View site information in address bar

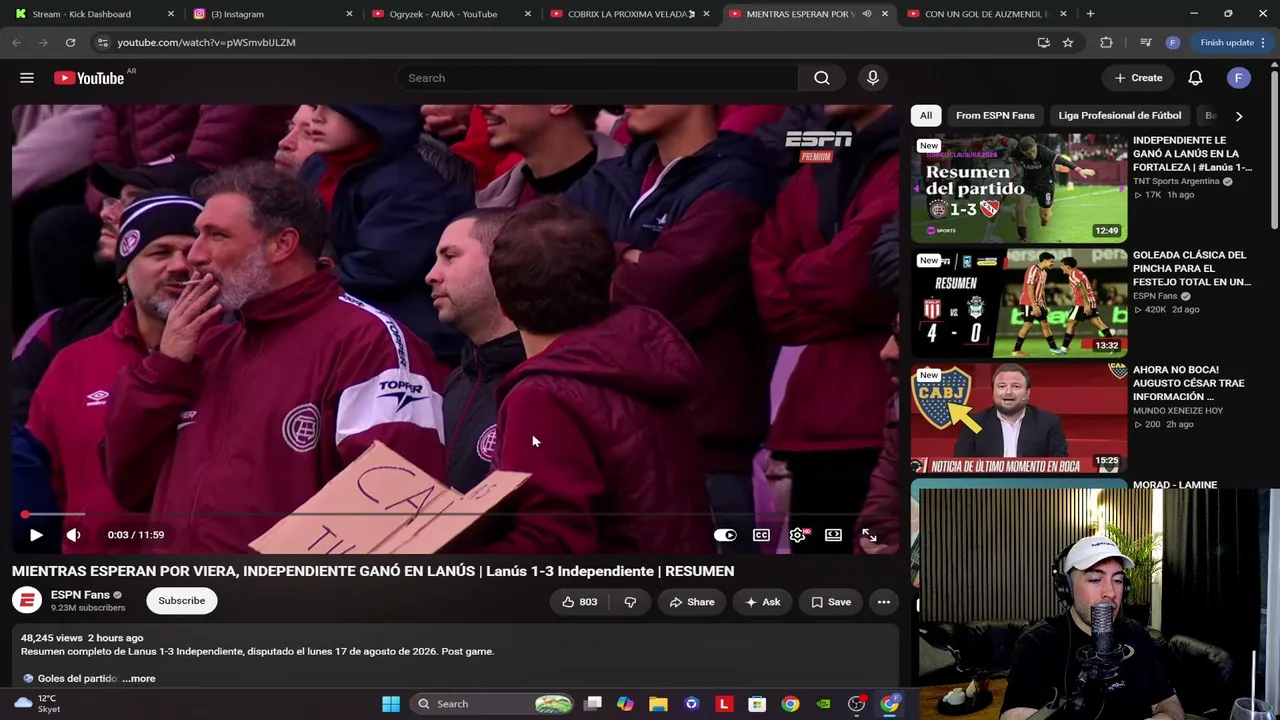click(102, 42)
